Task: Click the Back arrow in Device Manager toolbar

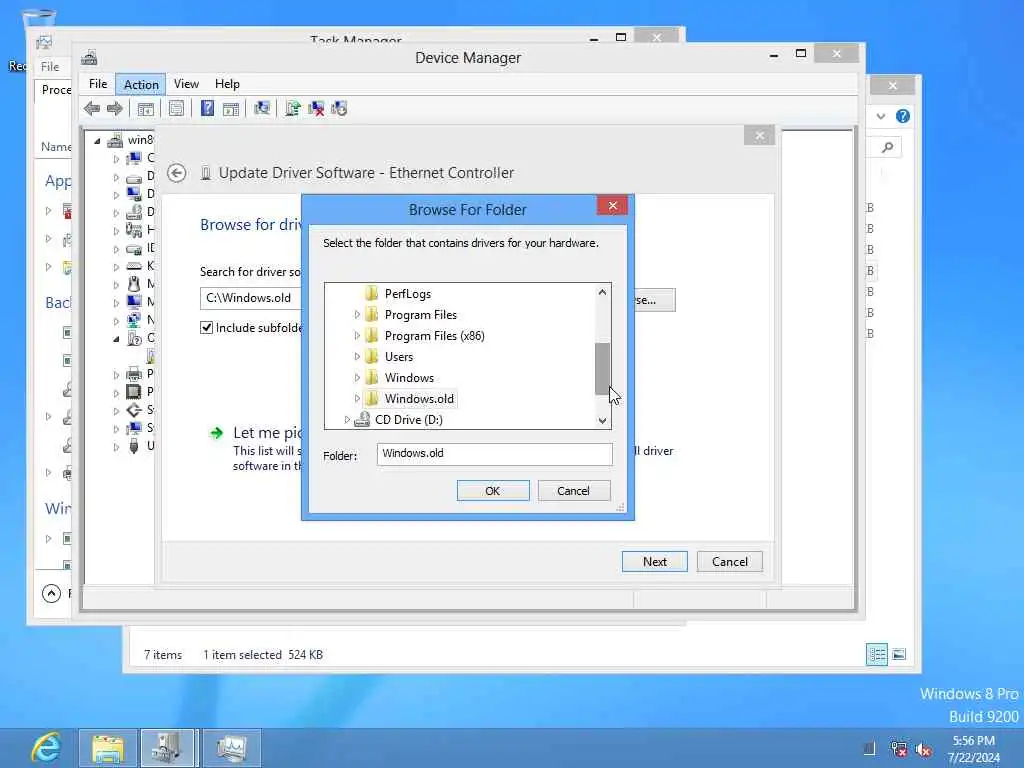Action: click(92, 108)
